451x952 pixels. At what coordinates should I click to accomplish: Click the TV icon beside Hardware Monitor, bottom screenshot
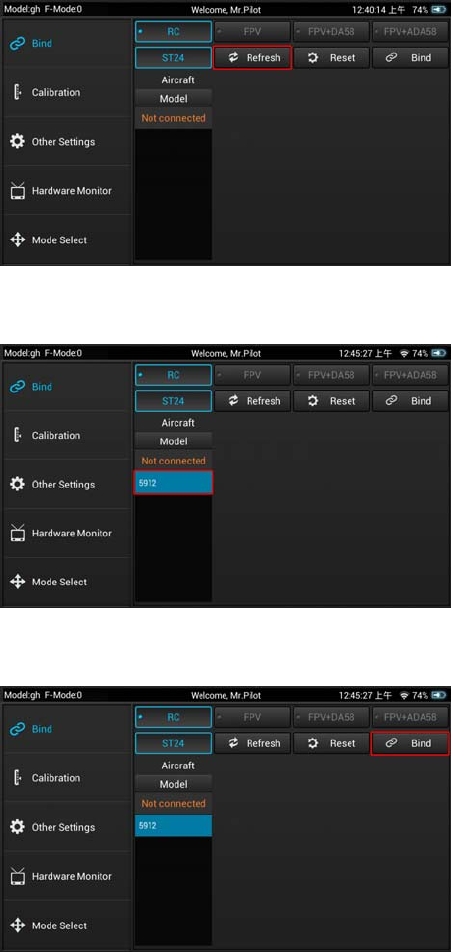click(x=18, y=876)
